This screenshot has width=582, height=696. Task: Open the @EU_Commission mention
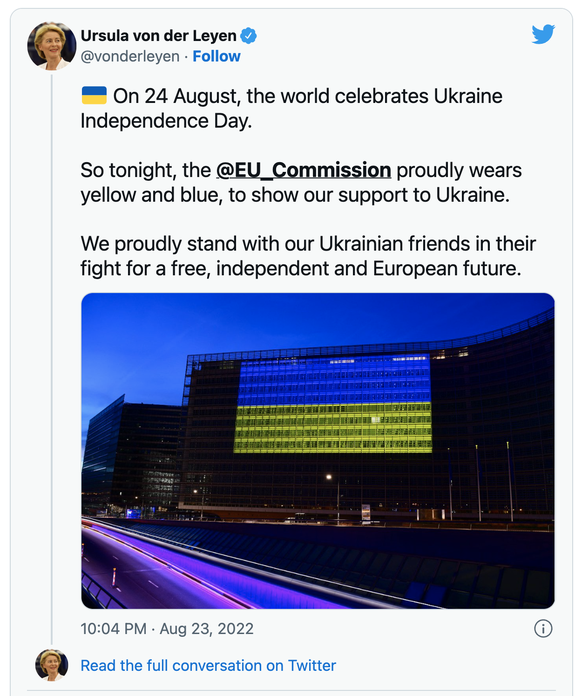[x=304, y=170]
